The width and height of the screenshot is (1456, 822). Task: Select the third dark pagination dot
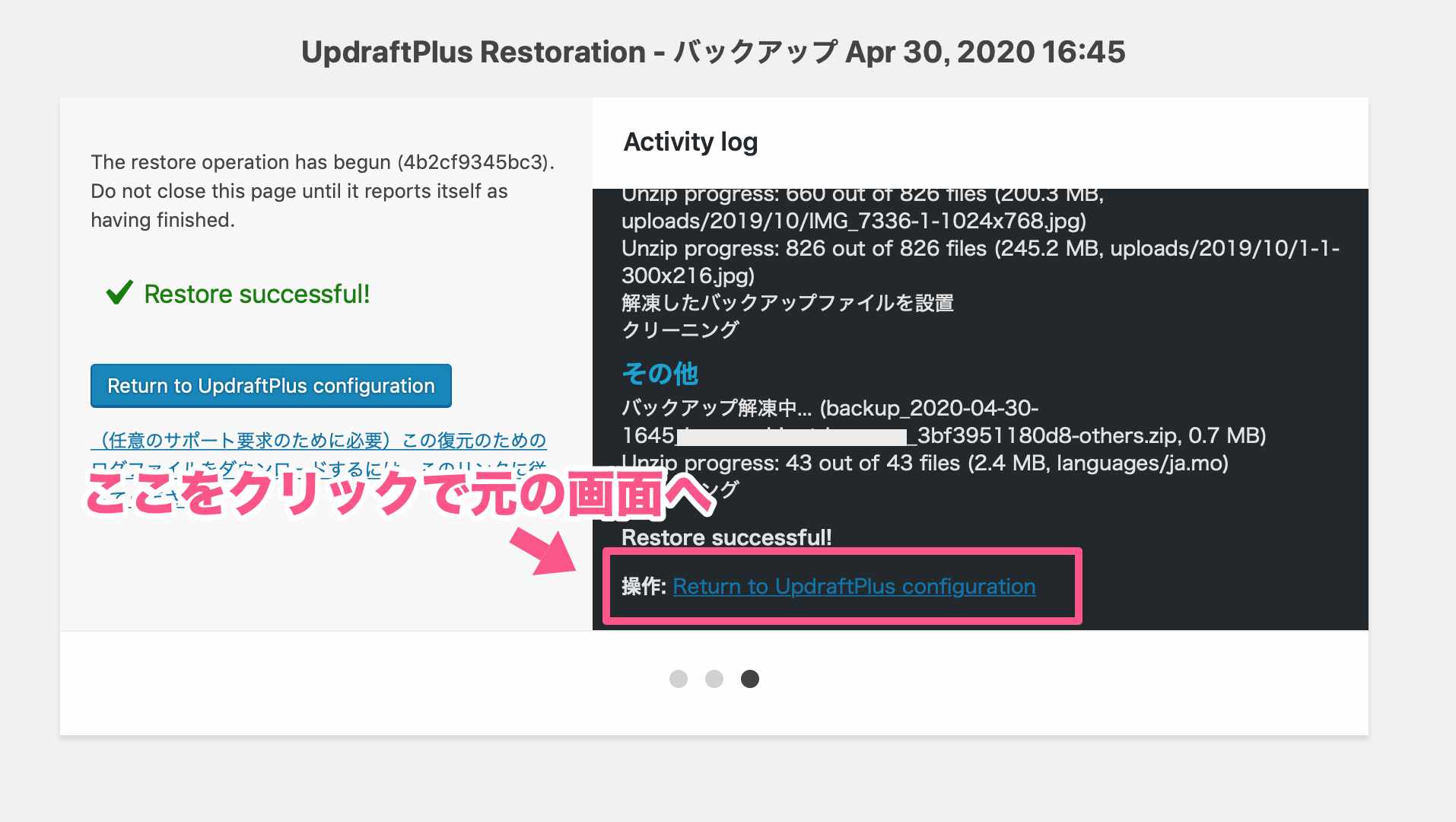(x=750, y=679)
